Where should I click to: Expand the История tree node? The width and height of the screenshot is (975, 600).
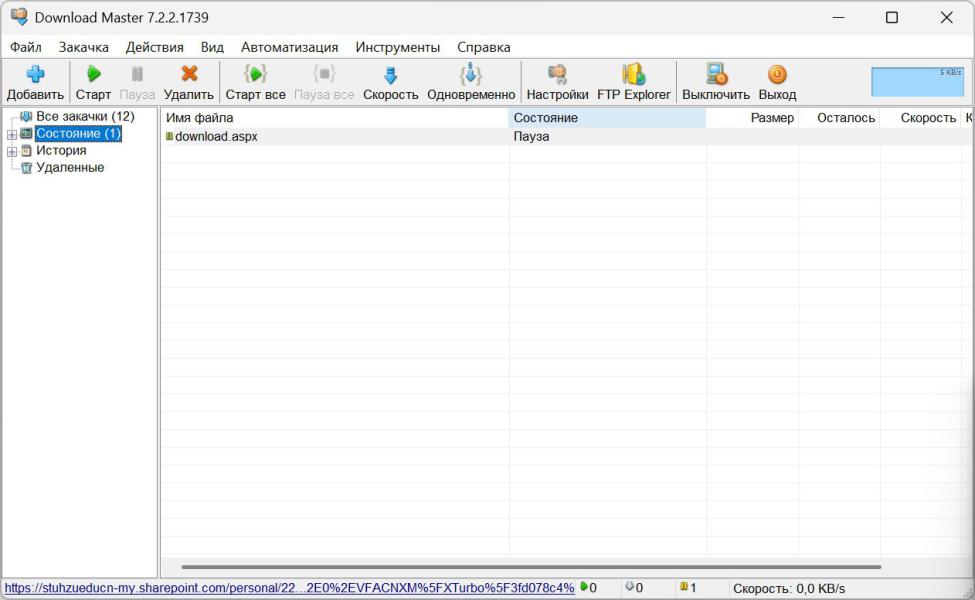[12, 151]
